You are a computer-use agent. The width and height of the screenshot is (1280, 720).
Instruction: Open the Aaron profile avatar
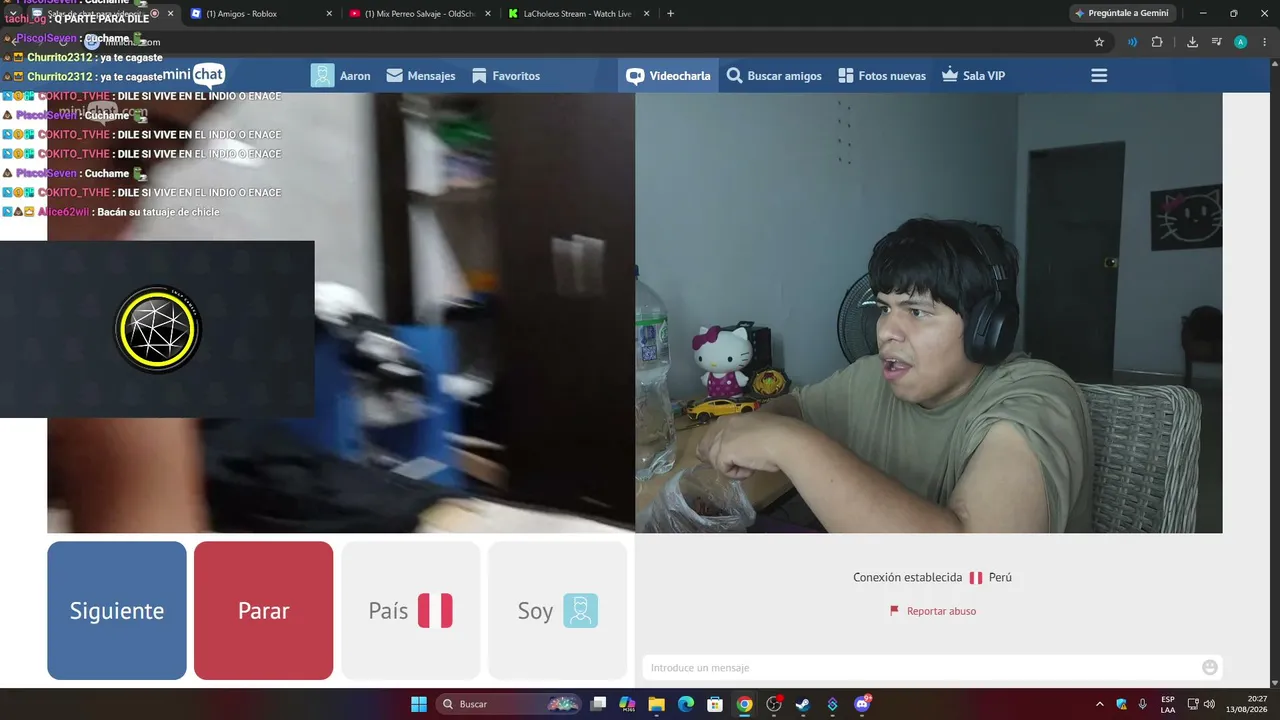(322, 76)
